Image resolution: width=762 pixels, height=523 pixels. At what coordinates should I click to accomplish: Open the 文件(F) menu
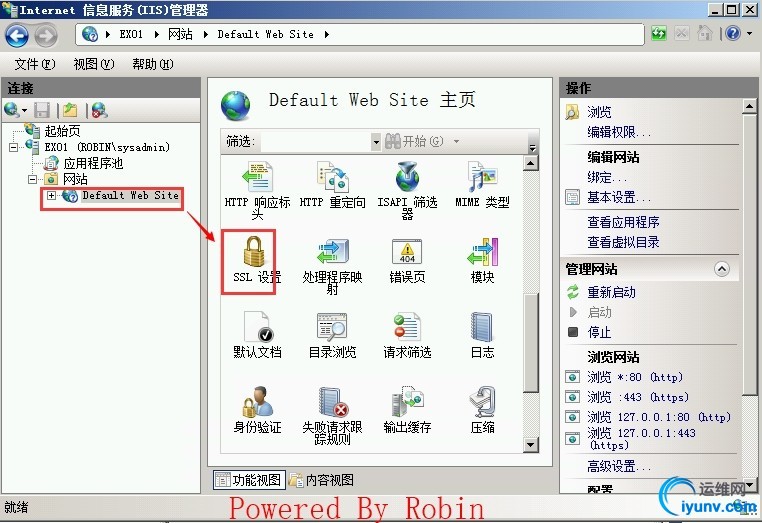coord(35,64)
